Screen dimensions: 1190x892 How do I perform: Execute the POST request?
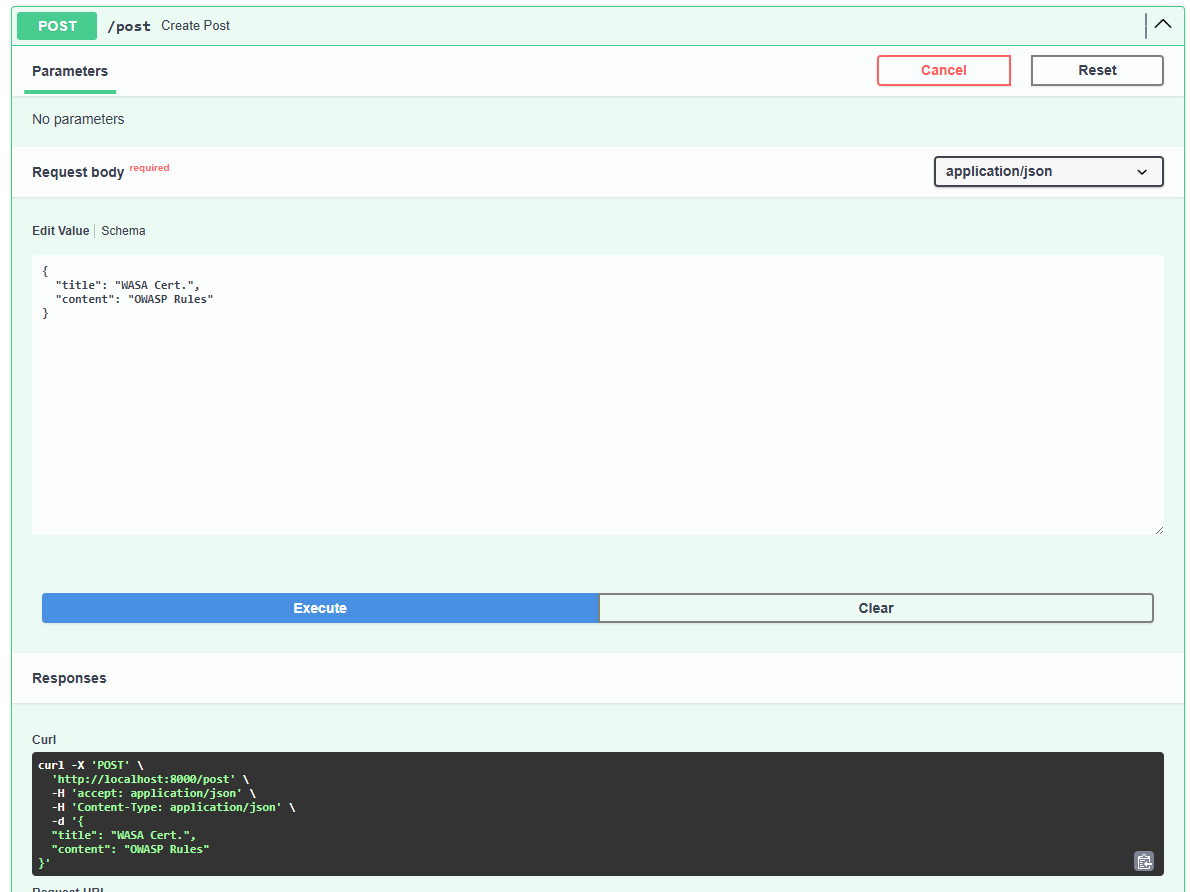(320, 608)
